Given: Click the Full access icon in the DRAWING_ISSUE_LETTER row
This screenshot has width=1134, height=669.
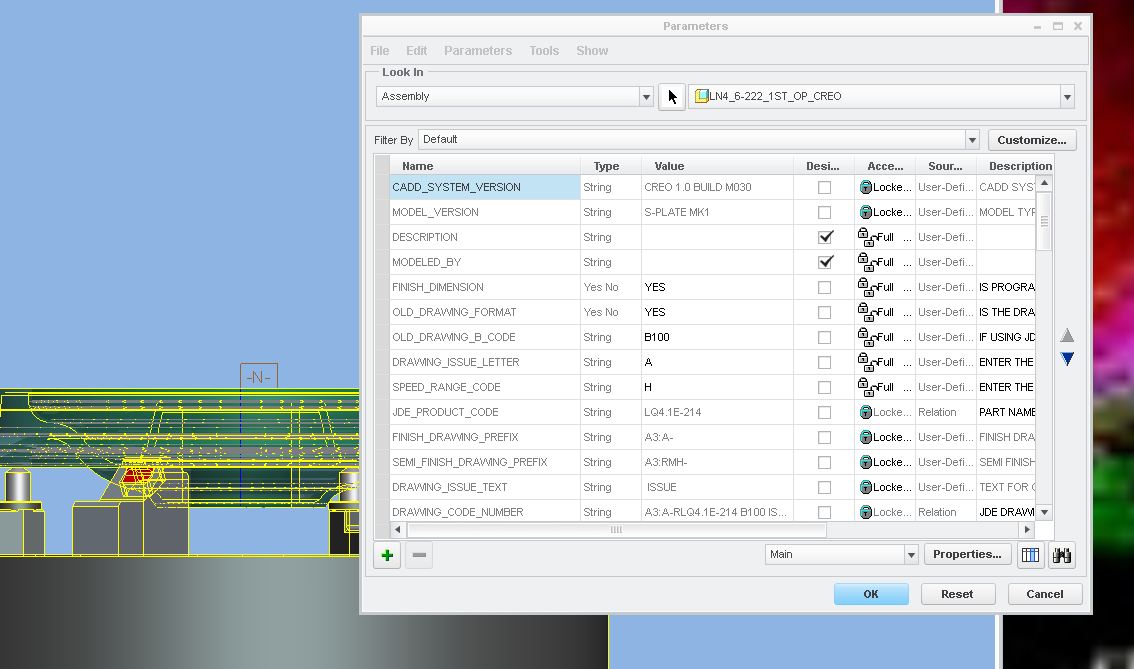Looking at the screenshot, I should pyautogui.click(x=866, y=362).
